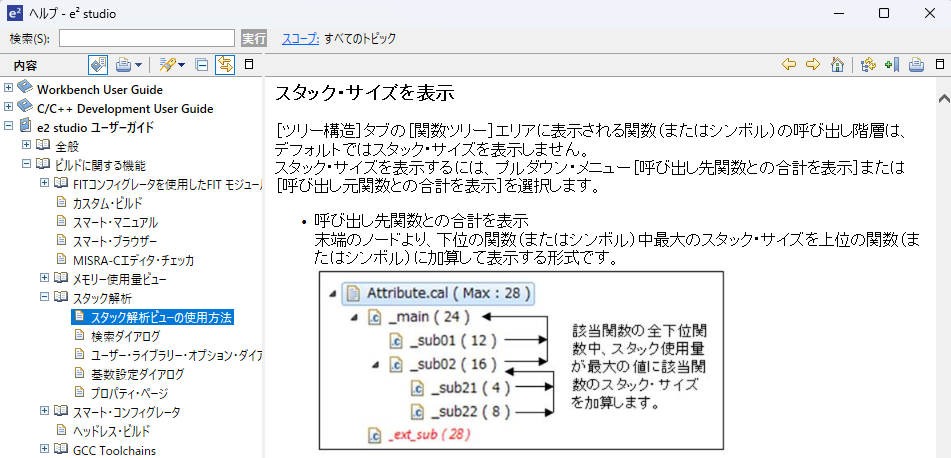Click the 実行 button

coord(254,39)
